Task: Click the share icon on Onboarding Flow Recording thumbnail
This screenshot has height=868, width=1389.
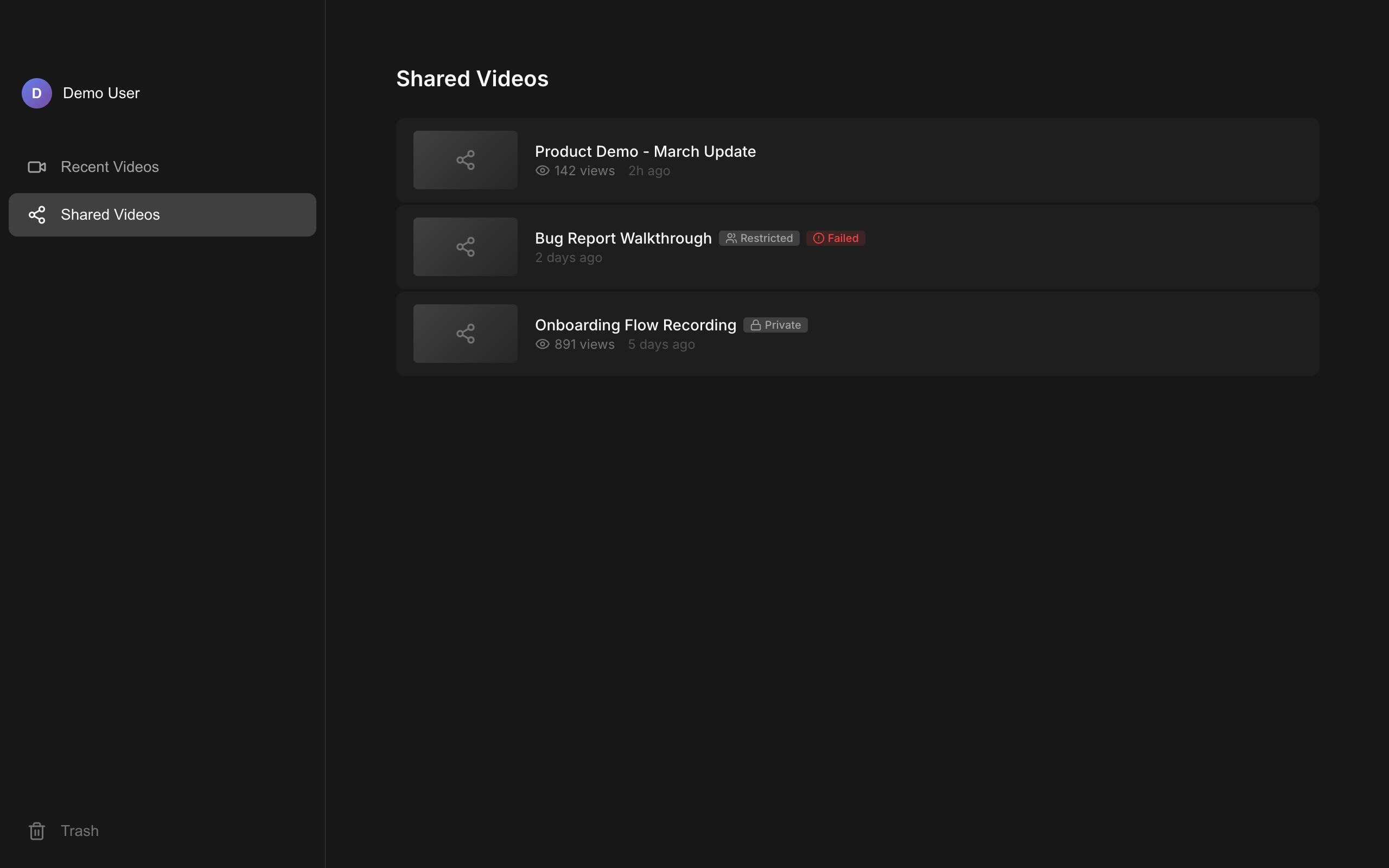Action: coord(465,333)
